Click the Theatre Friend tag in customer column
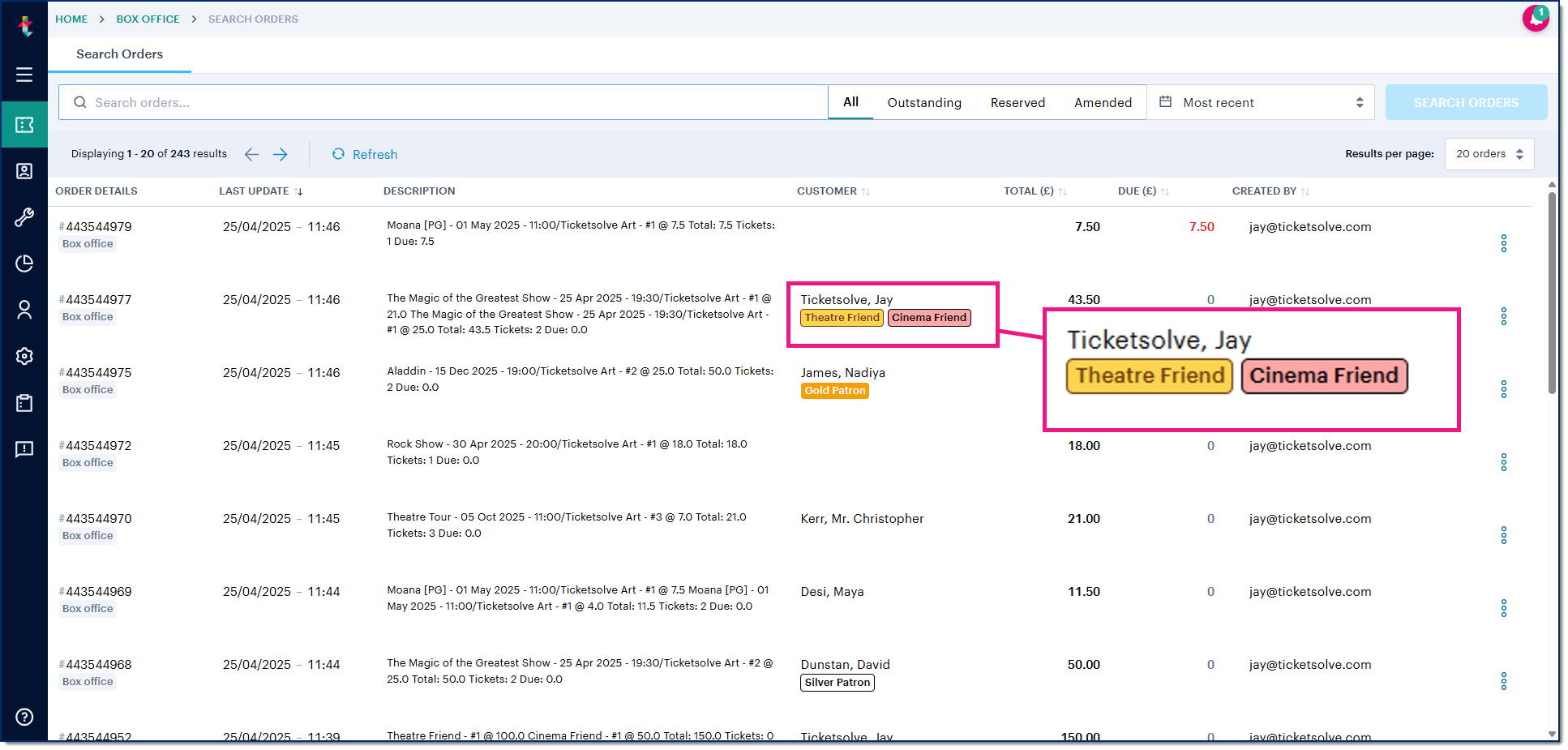The height and width of the screenshot is (750, 1568). [x=842, y=318]
